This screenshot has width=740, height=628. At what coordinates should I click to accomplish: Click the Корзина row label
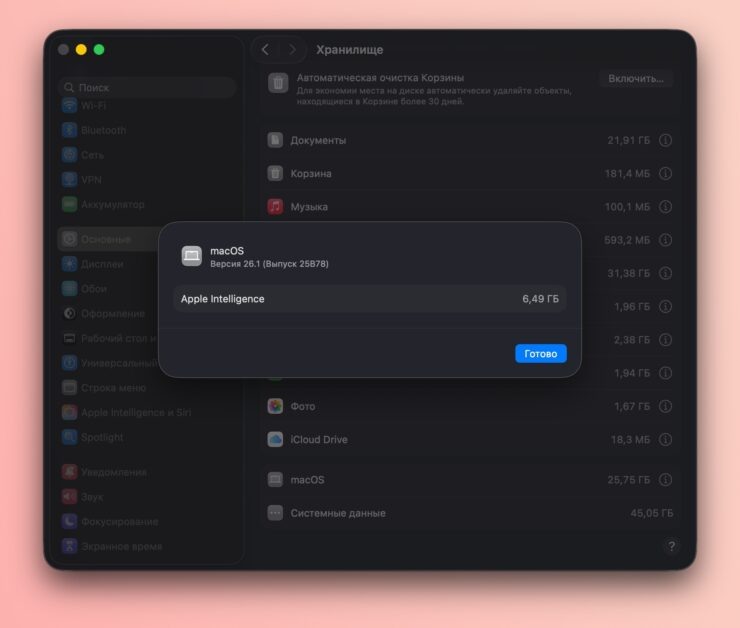coord(311,174)
